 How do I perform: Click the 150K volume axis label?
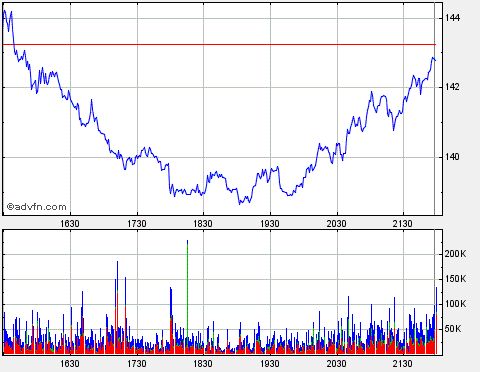[455, 279]
